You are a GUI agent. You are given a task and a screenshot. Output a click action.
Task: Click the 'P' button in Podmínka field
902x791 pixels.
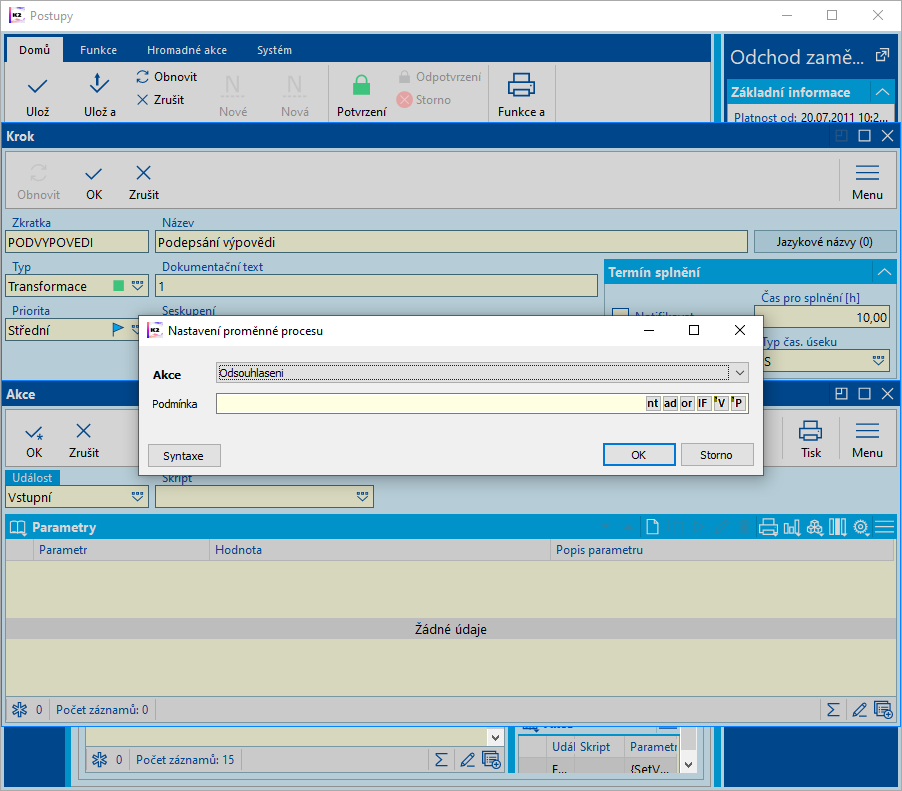(x=738, y=403)
